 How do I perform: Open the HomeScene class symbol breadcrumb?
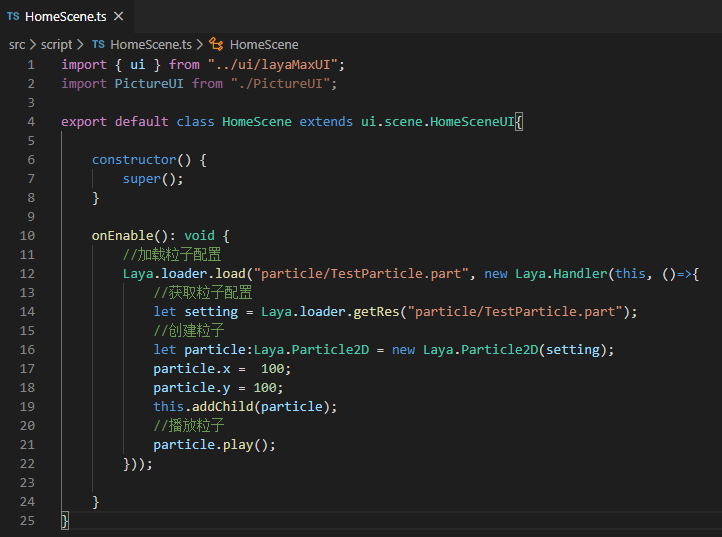tap(264, 44)
